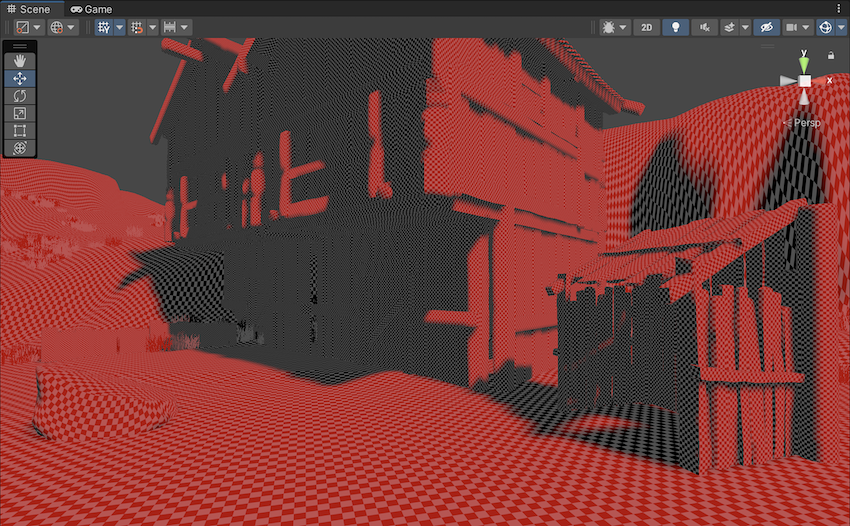Select the Rect transform tool
This screenshot has width=850, height=526.
tap(20, 130)
